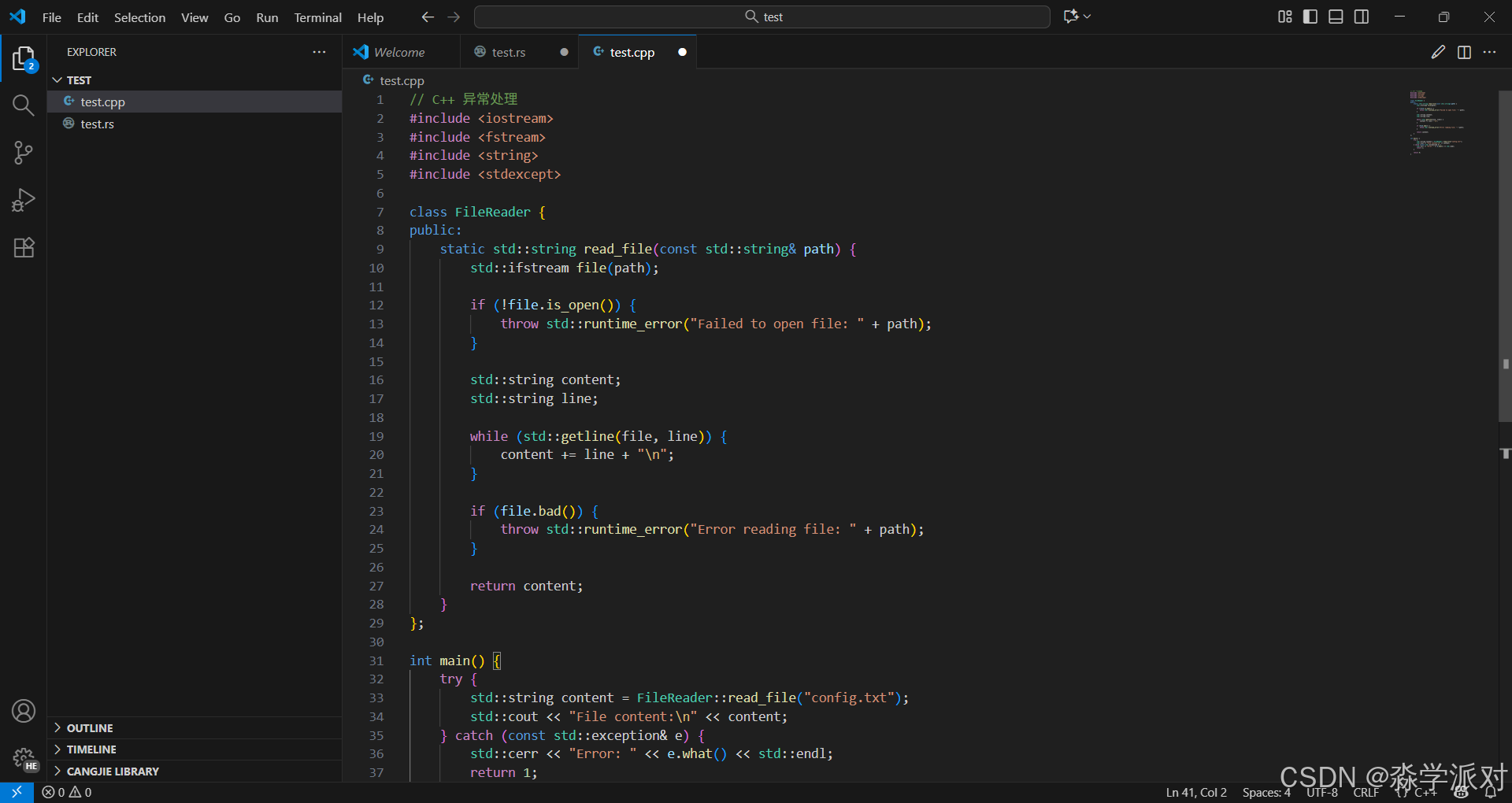Show errors and warnings count in status bar

pyautogui.click(x=67, y=792)
